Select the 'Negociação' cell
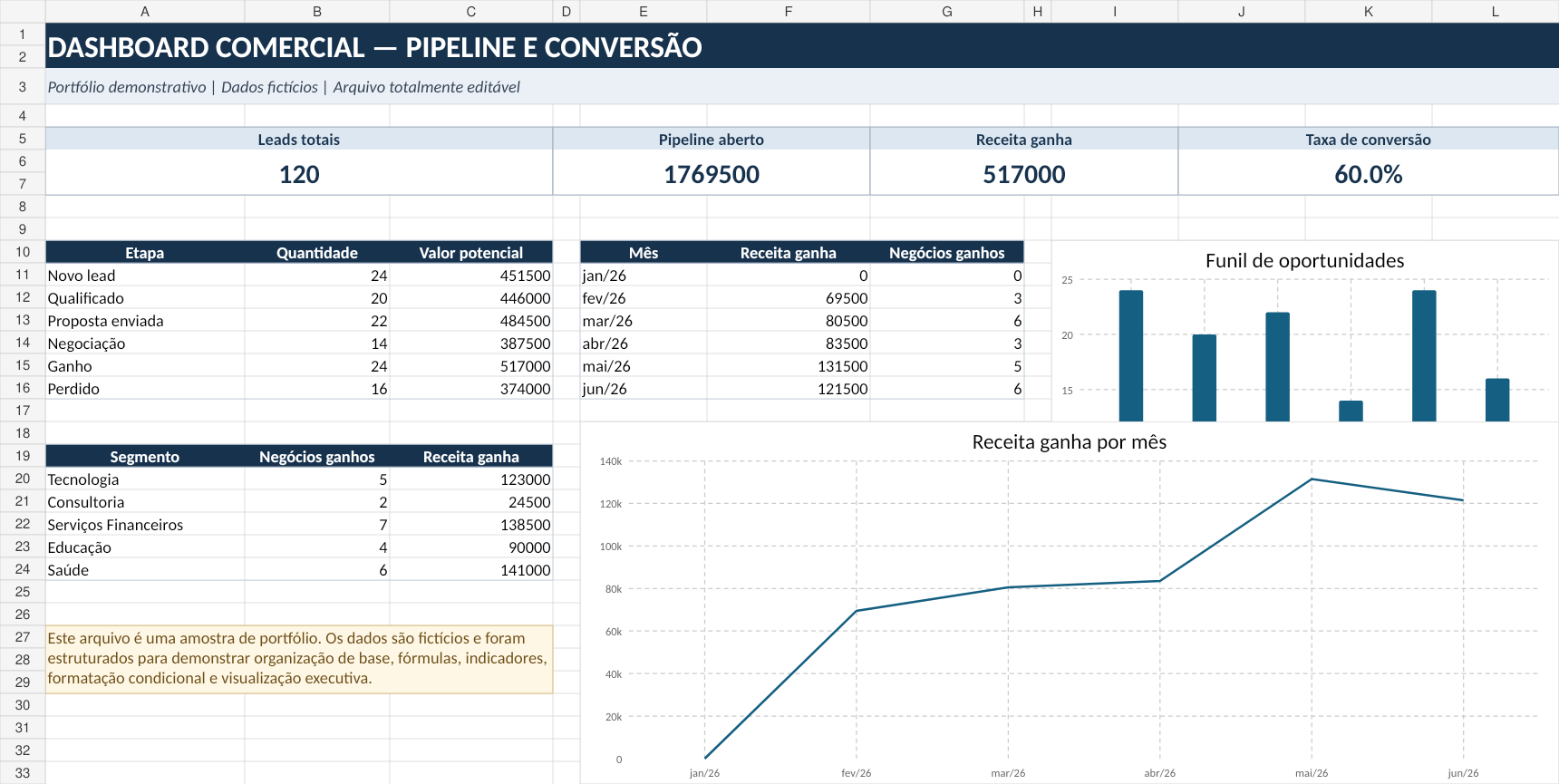Viewport: 1559px width, 784px height. click(145, 343)
